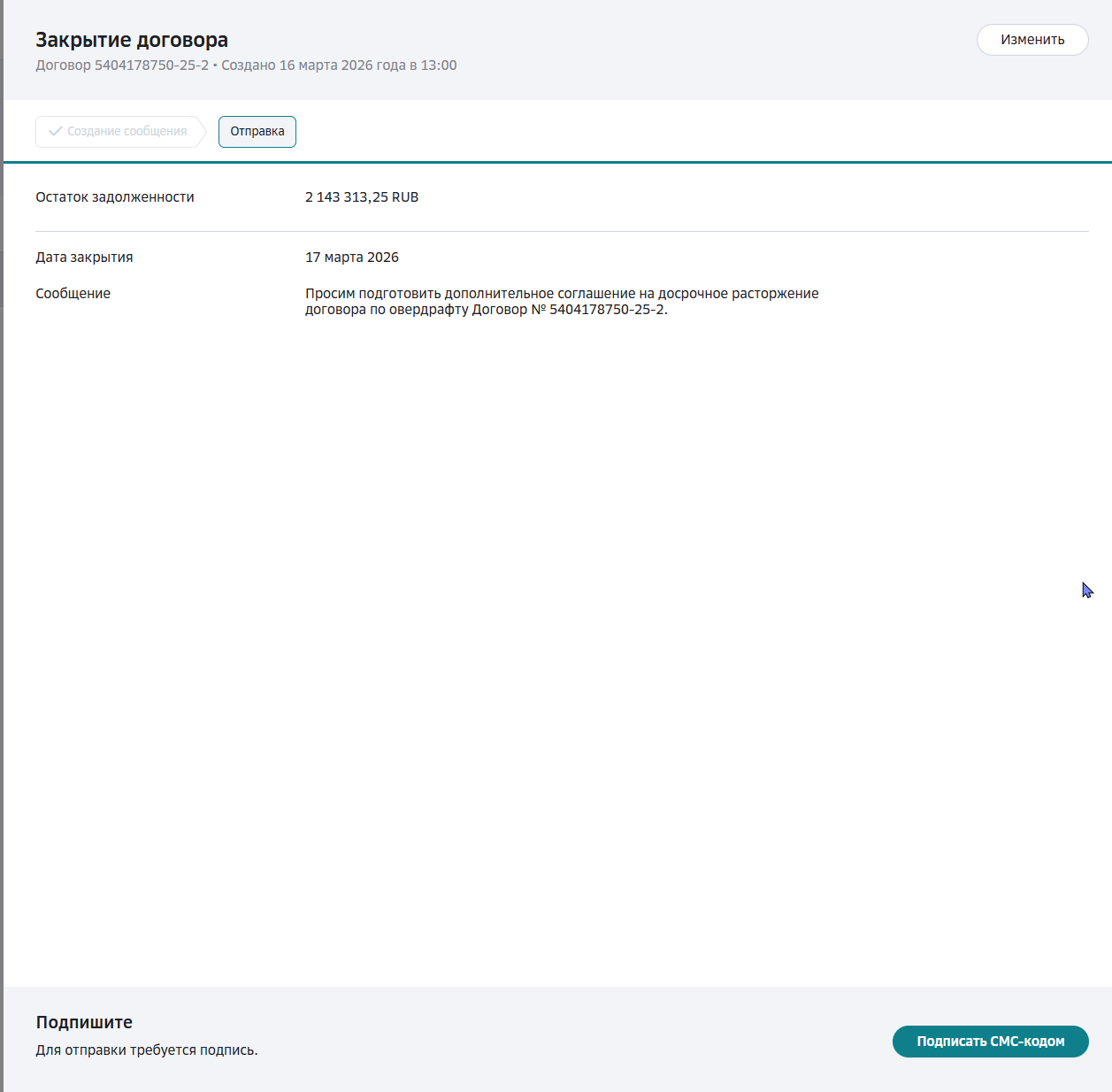Click the Для отправки требуется подпись note
This screenshot has height=1092, width=1112.
pyautogui.click(x=147, y=1050)
